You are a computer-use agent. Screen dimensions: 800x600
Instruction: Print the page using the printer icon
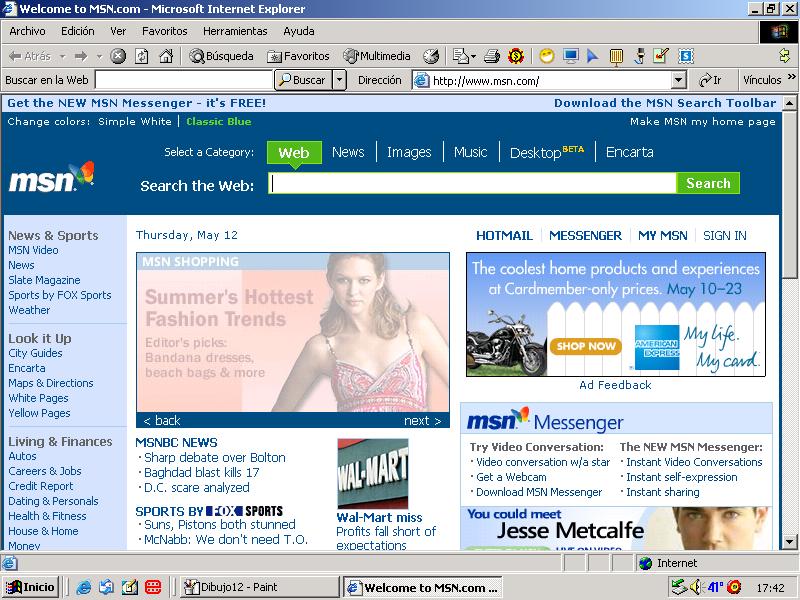coord(492,56)
